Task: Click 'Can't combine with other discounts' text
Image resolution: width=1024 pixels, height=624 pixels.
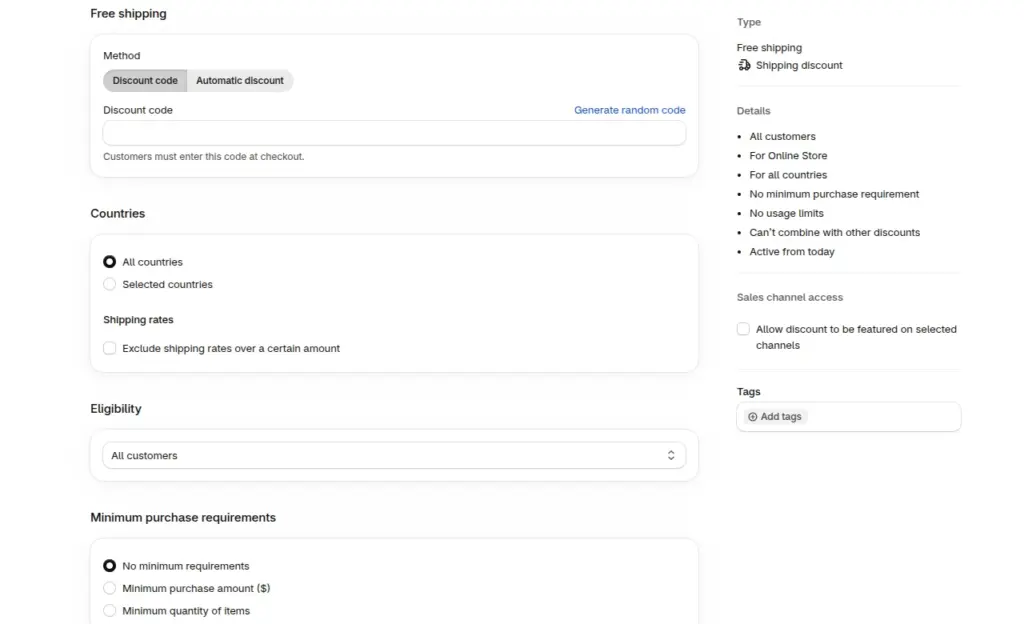Action: click(835, 232)
